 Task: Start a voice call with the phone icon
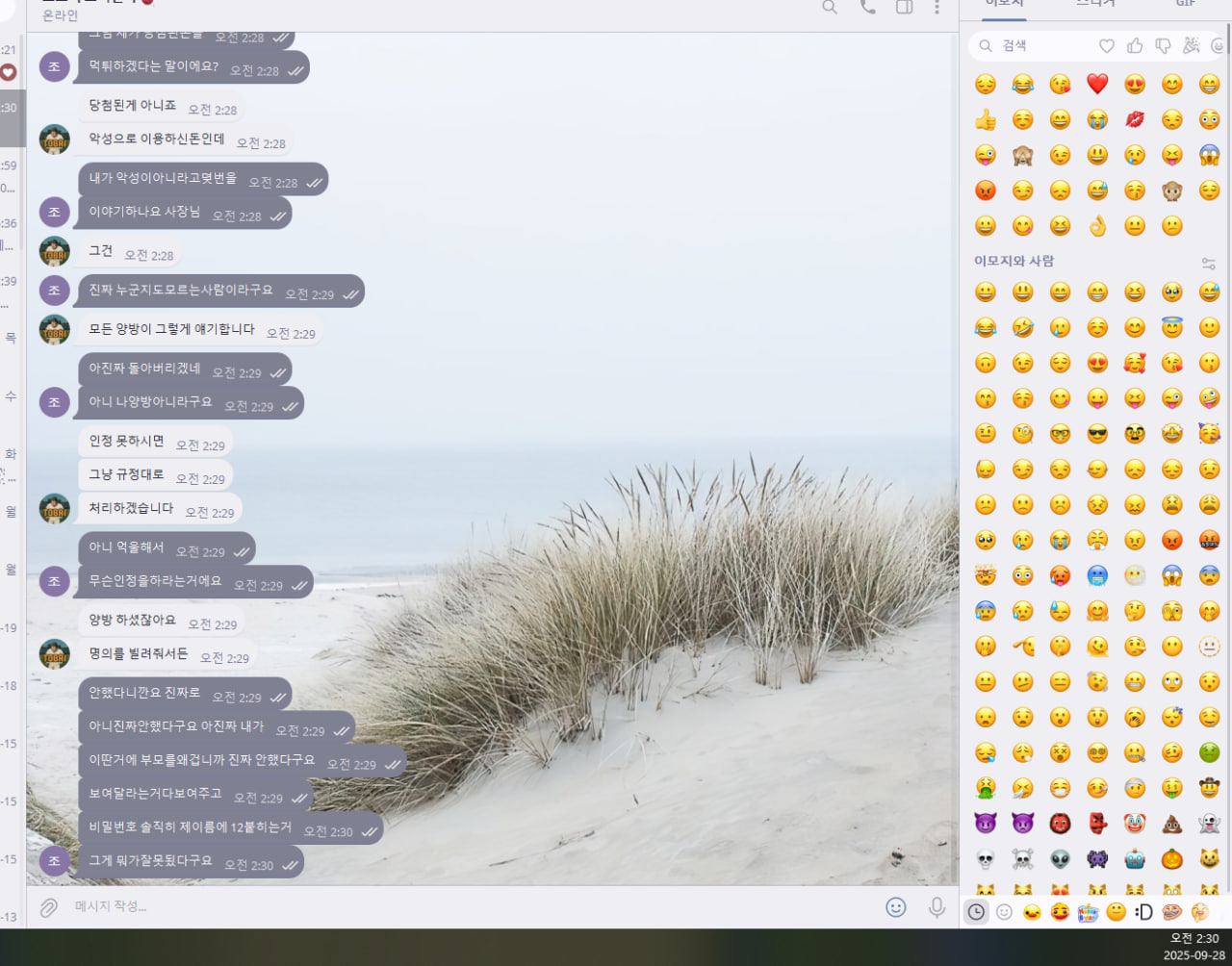867,8
